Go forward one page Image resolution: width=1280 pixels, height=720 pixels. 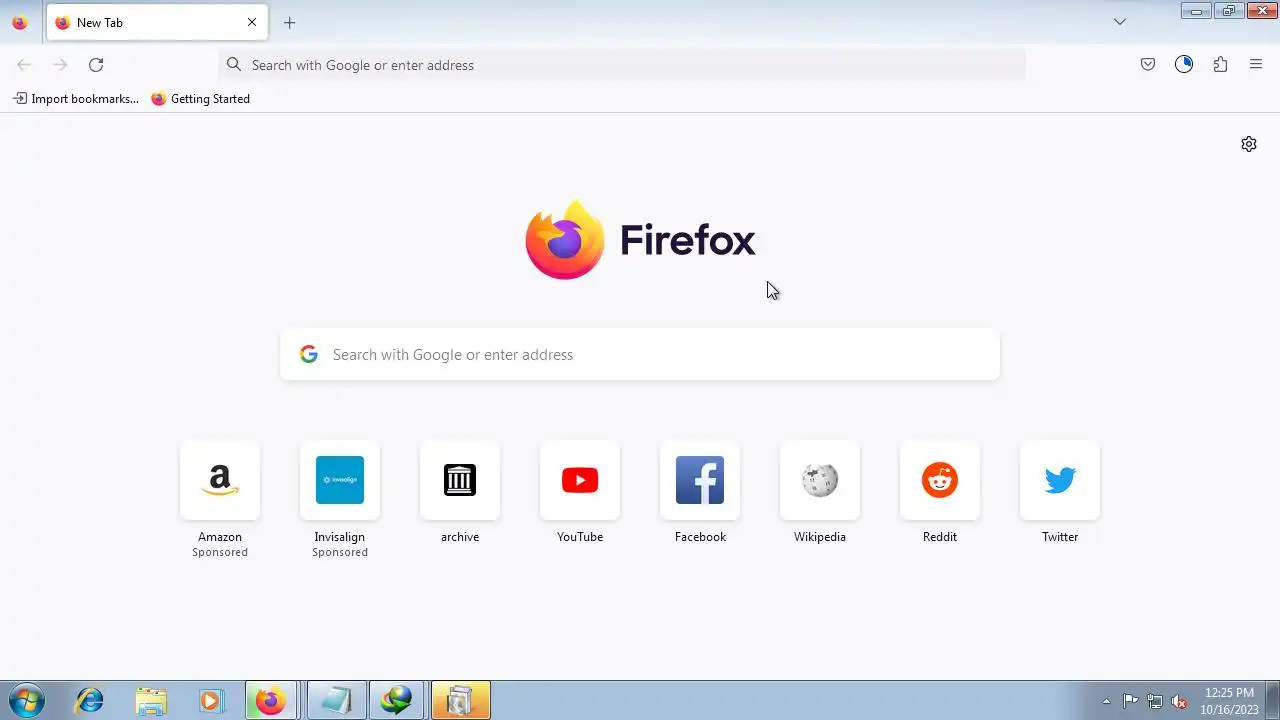[60, 65]
